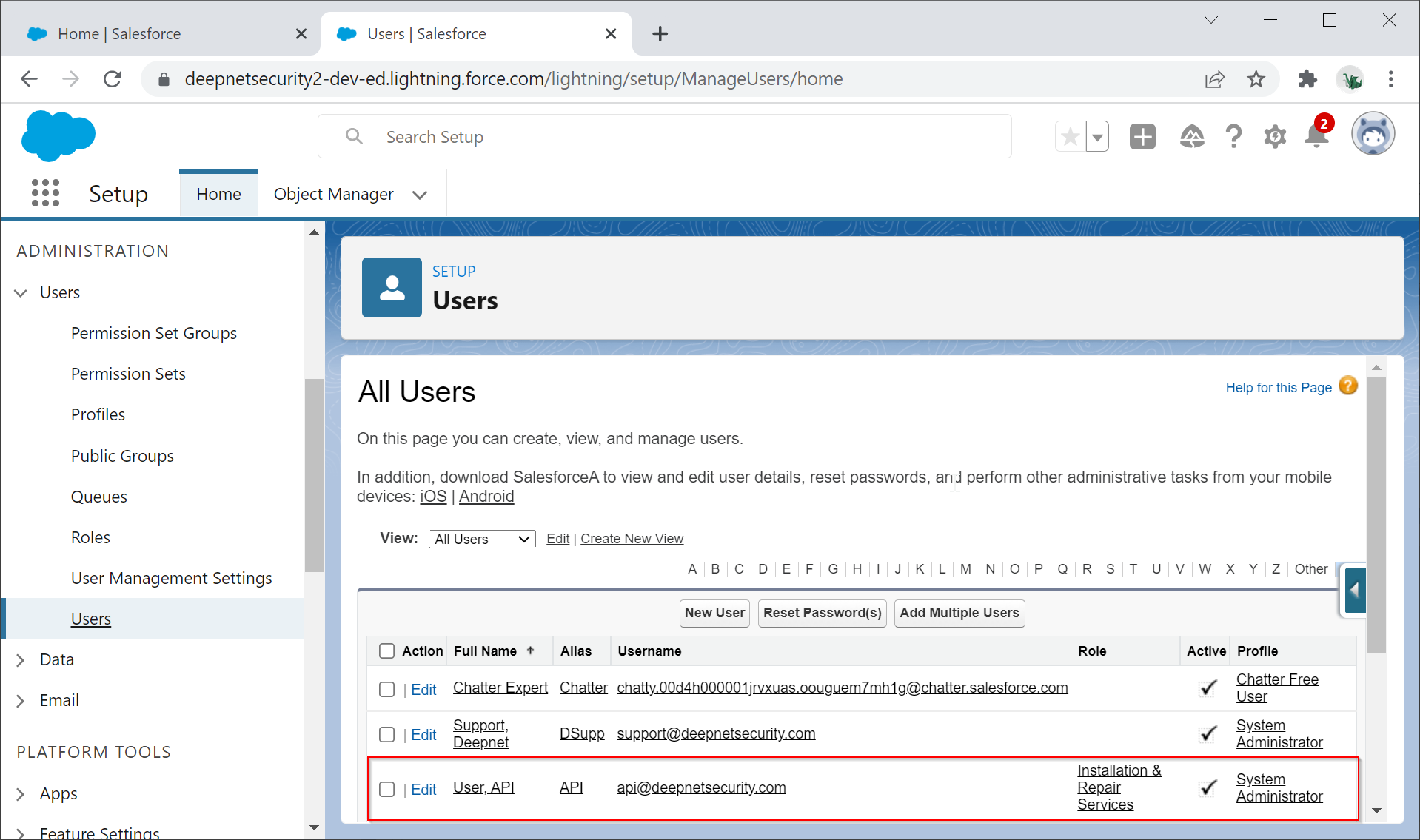This screenshot has height=840, width=1420.
Task: Click the notifications bell icon
Action: (x=1316, y=137)
